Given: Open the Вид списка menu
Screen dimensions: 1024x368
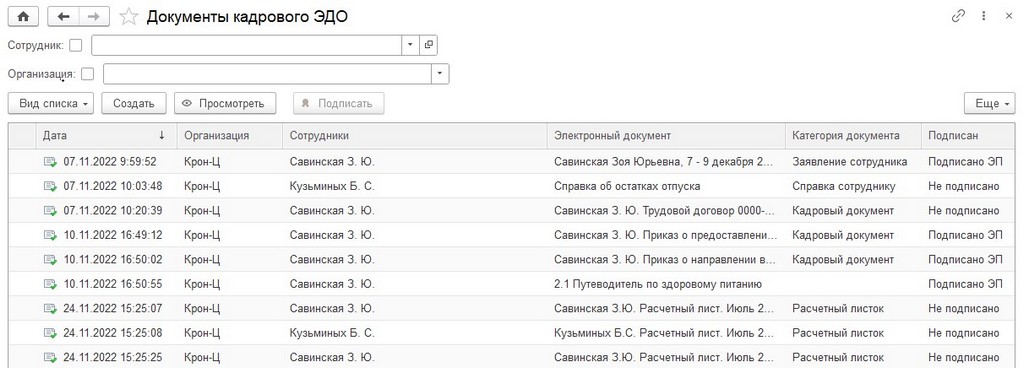Looking at the screenshot, I should pos(51,103).
